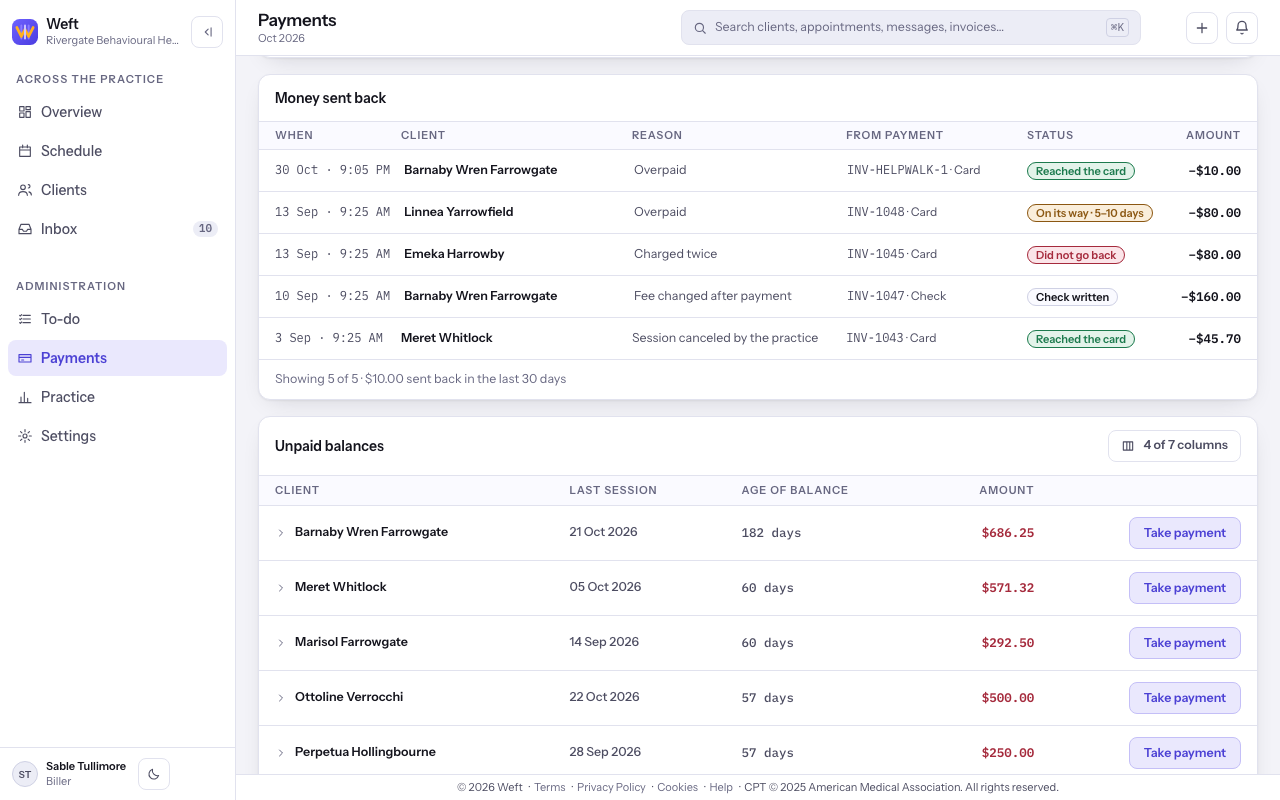Open Overview in sidebar
Image resolution: width=1280 pixels, height=800 pixels.
pos(117,112)
